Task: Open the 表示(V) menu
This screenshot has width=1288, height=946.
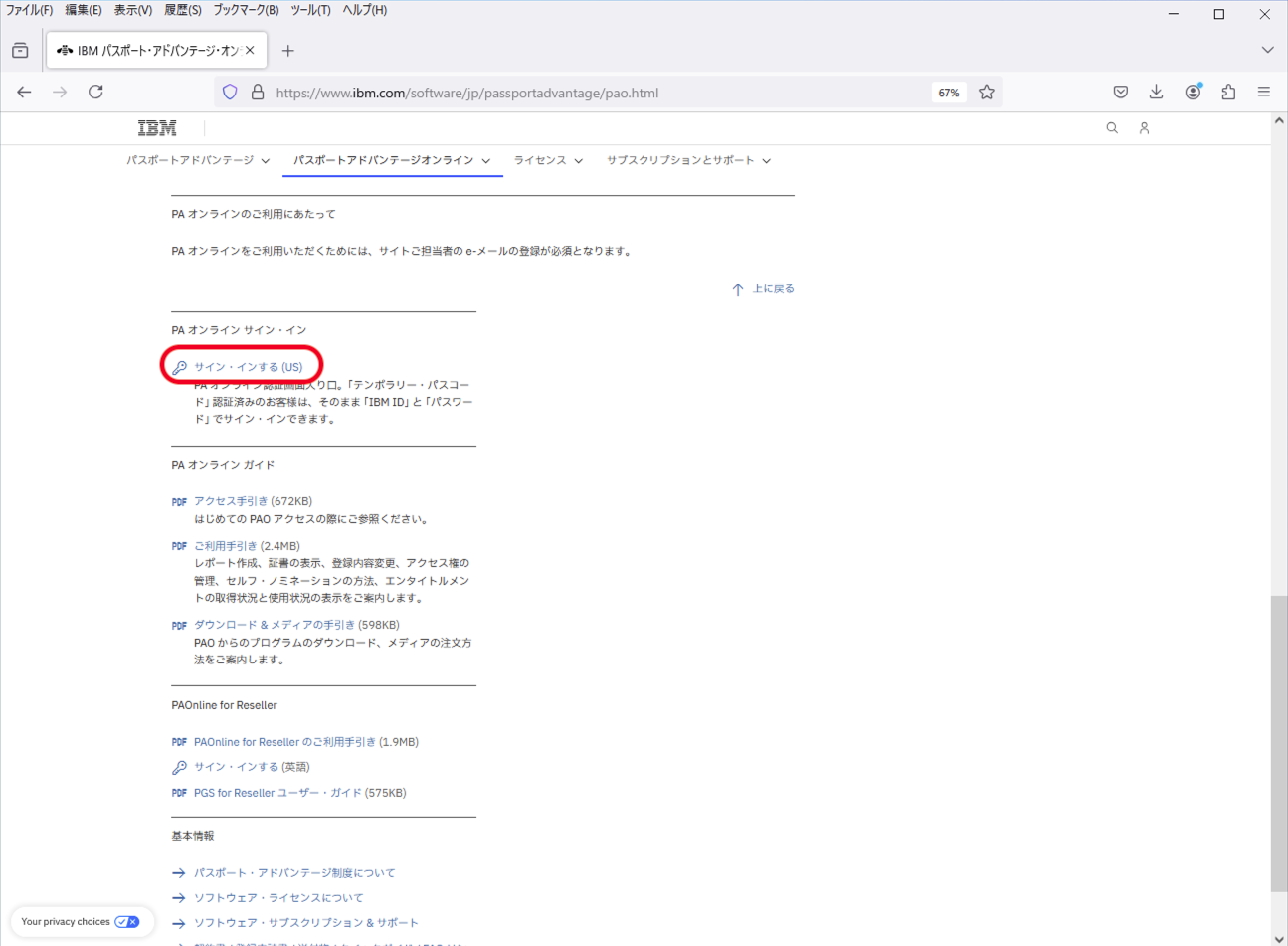Action: click(x=133, y=10)
